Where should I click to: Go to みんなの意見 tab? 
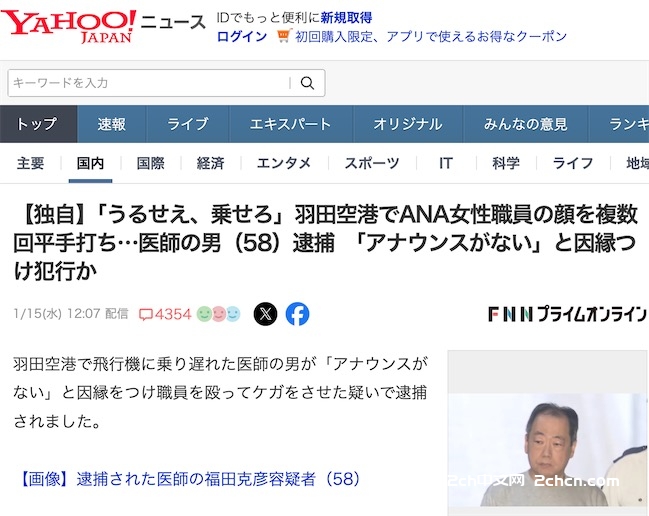(x=525, y=124)
